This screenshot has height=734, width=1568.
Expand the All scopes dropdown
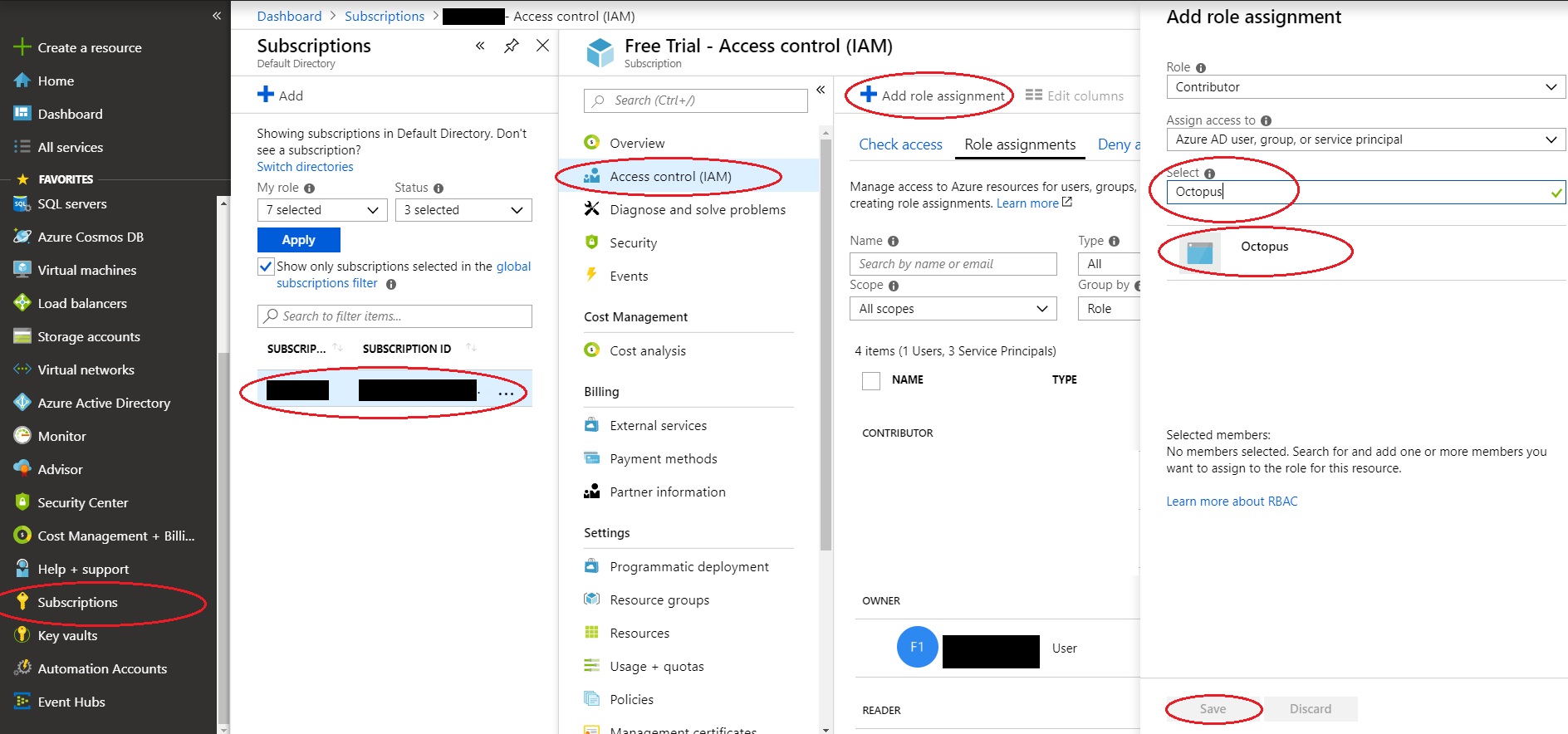(953, 309)
